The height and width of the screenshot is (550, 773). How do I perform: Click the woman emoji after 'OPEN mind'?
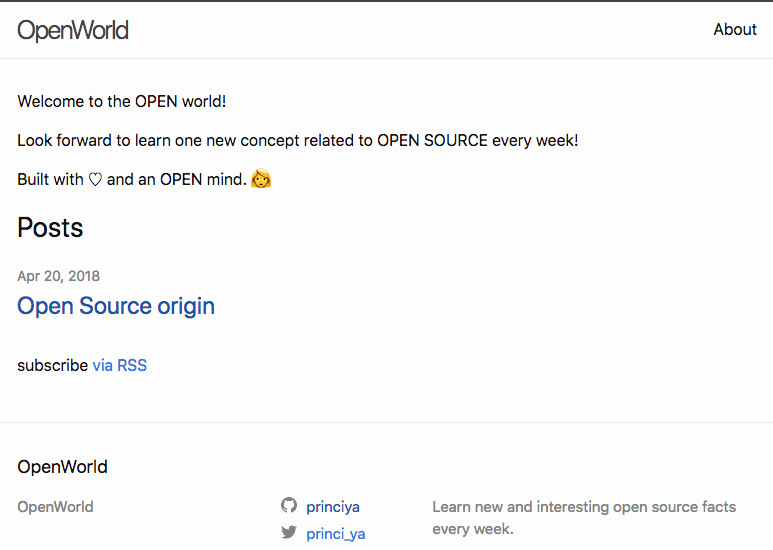261,180
